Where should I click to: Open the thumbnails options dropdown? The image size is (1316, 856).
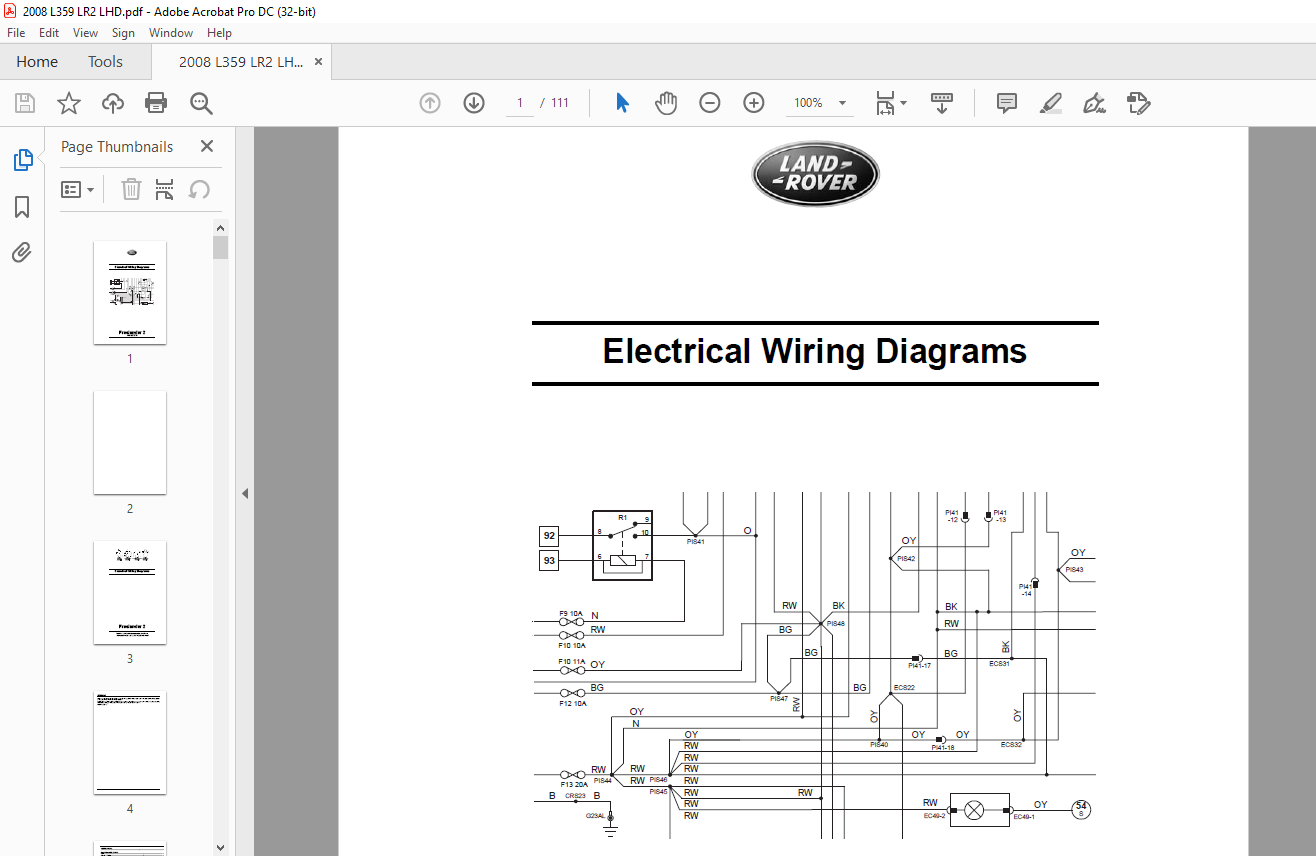[x=78, y=189]
